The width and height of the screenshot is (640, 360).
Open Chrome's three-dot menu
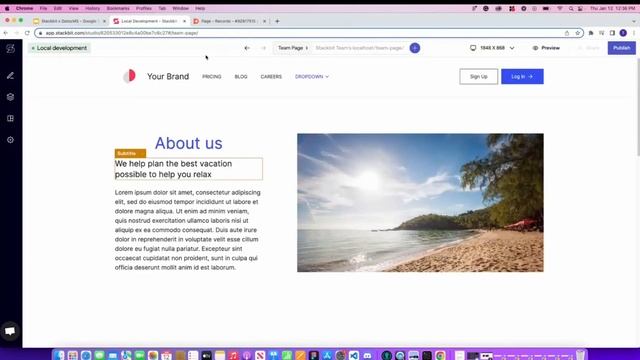(634, 33)
